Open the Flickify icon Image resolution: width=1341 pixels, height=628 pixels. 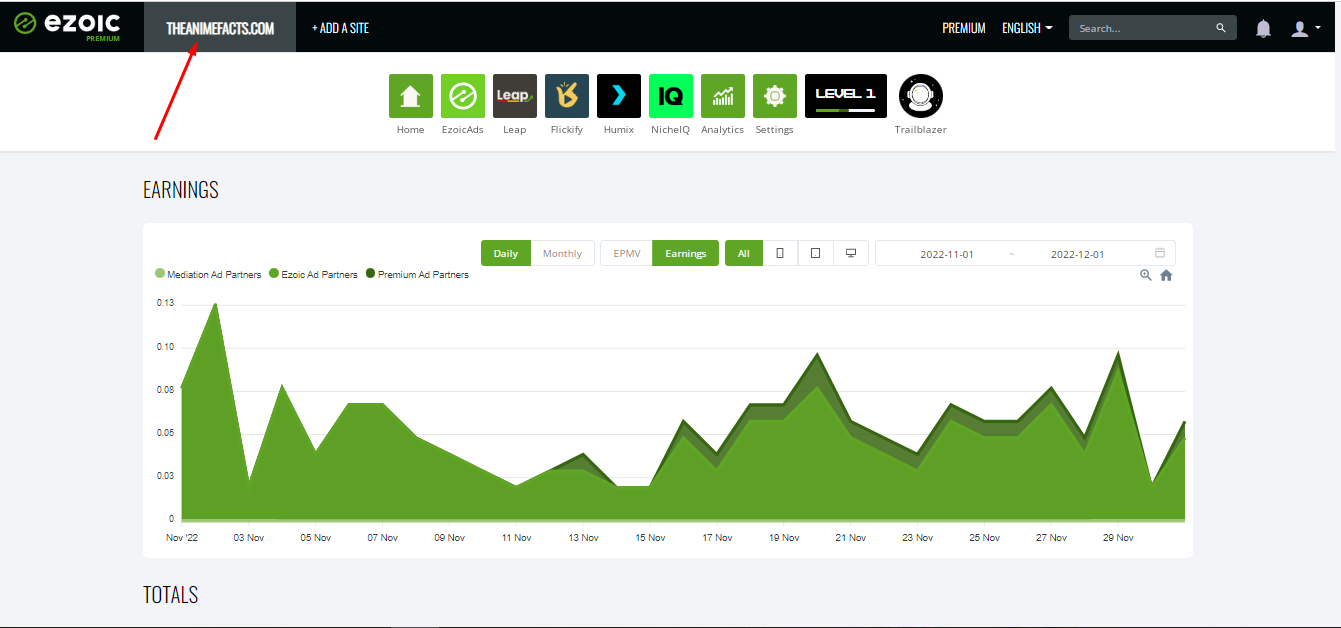point(566,96)
